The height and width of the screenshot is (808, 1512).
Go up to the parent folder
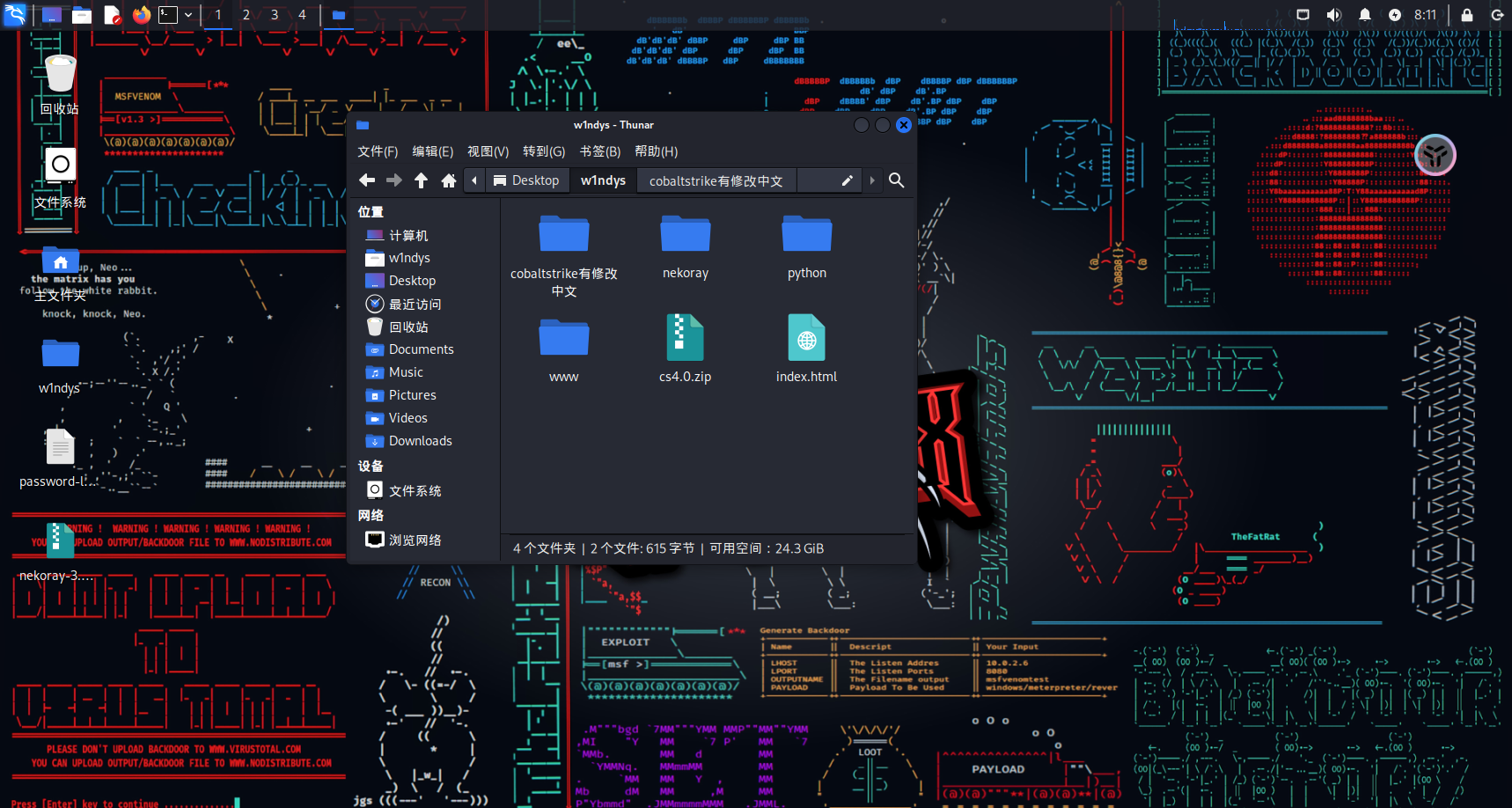pyautogui.click(x=421, y=180)
